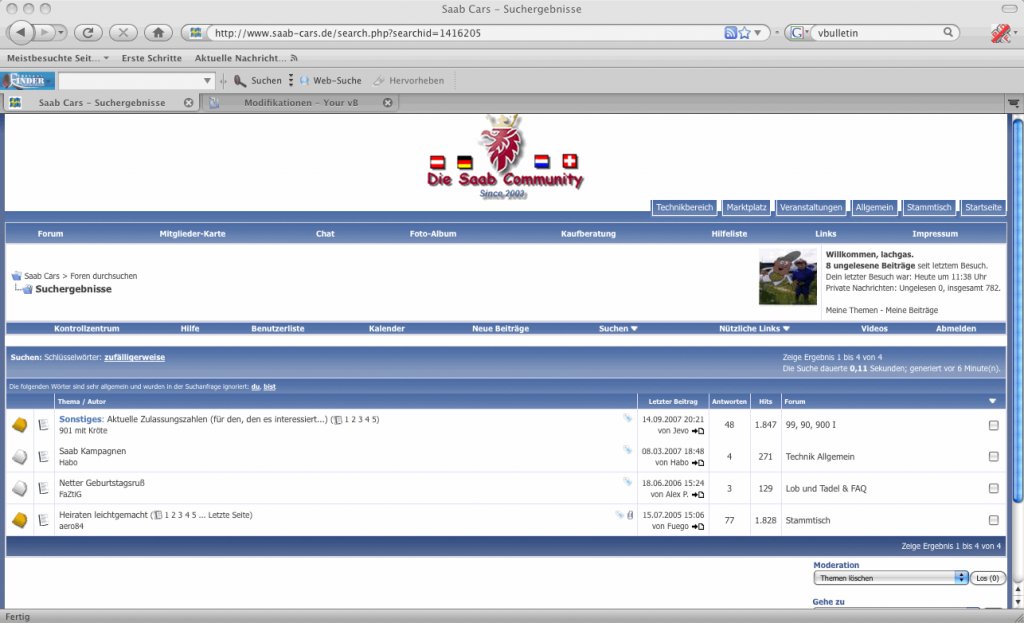Click the Finder toolbar logo
This screenshot has height=623, width=1024.
[28, 80]
